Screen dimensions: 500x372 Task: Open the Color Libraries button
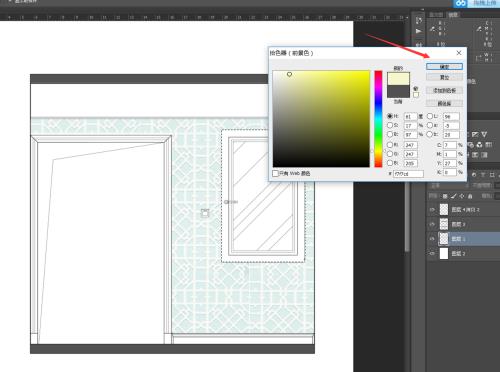point(444,103)
